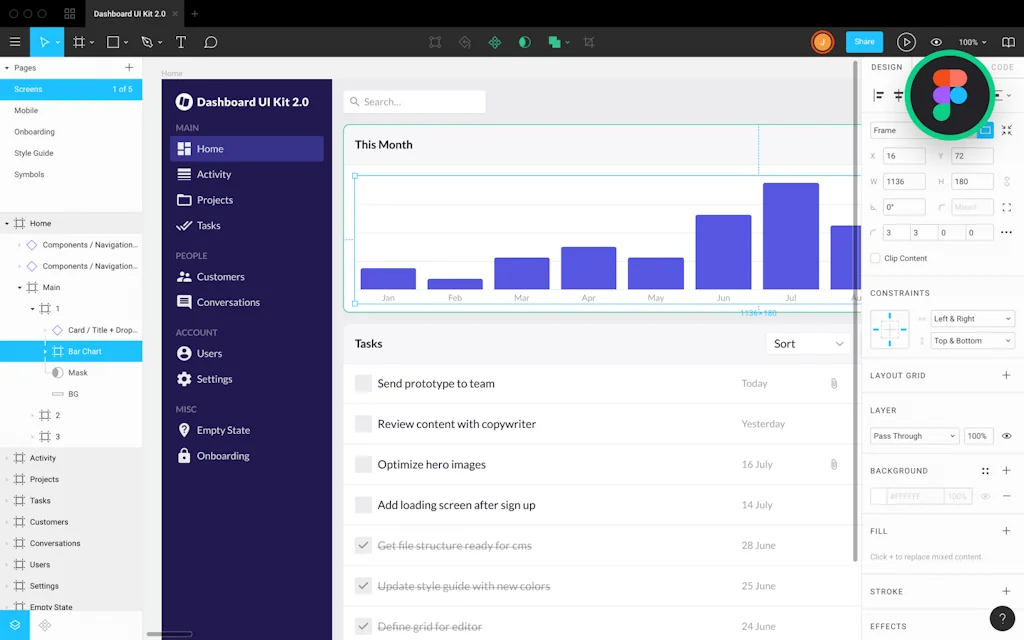Open the comment tool
1024x640 pixels.
(209, 42)
